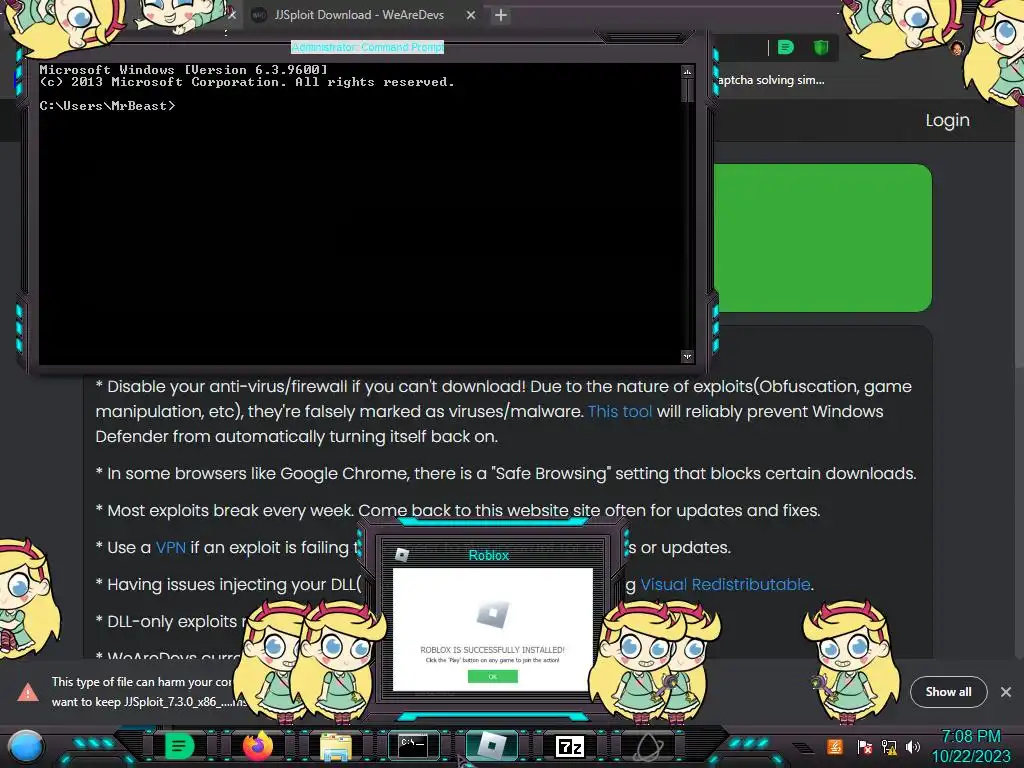
Task: Click Show all downloads button
Action: [x=948, y=692]
